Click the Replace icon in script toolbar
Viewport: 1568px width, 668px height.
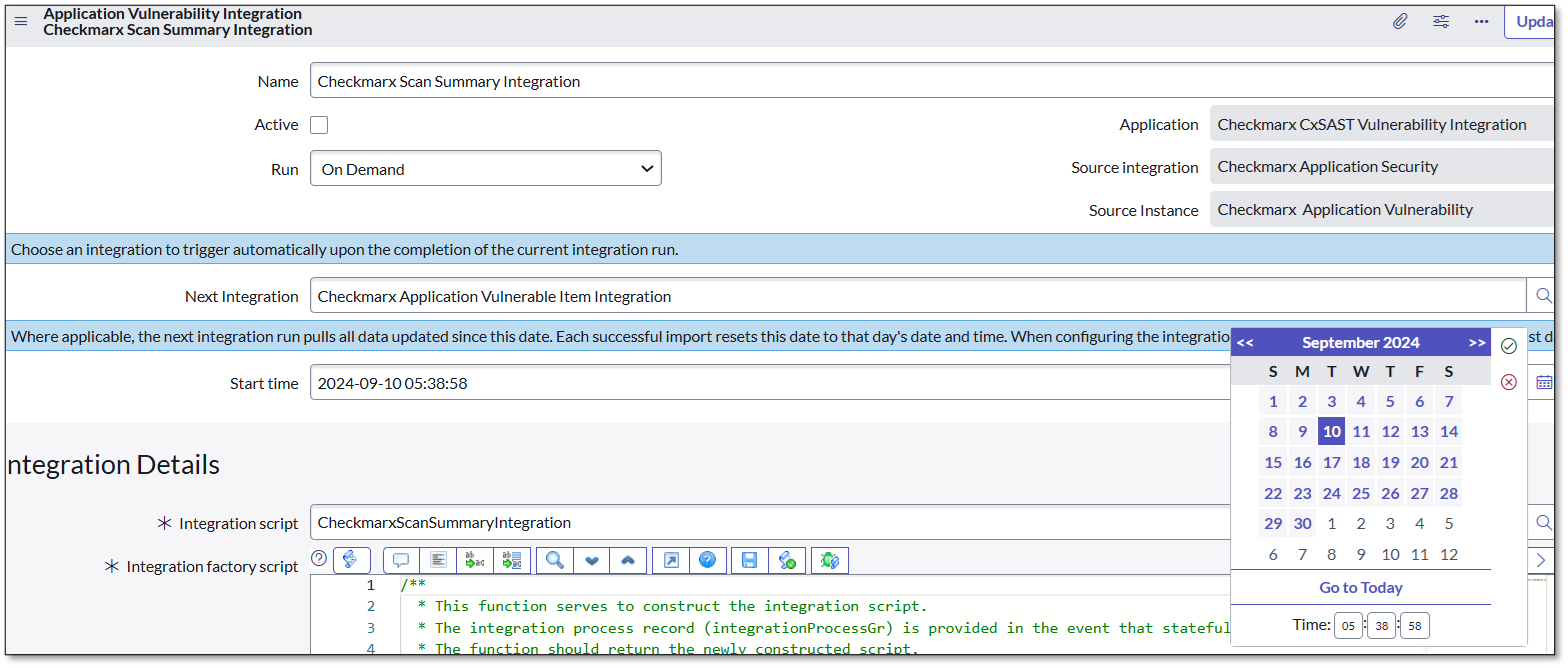tap(475, 560)
